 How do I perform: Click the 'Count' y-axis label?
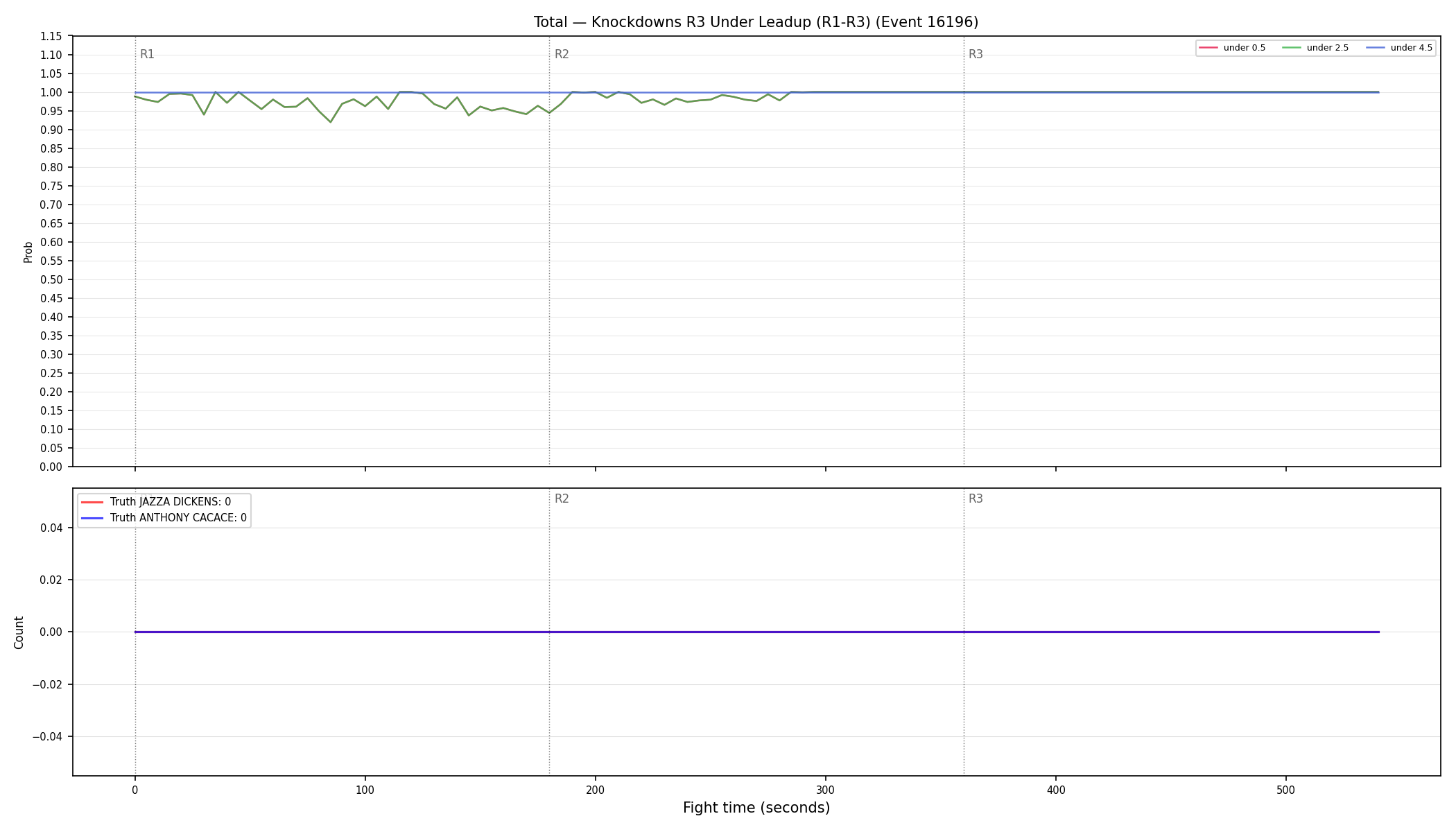[x=19, y=632]
